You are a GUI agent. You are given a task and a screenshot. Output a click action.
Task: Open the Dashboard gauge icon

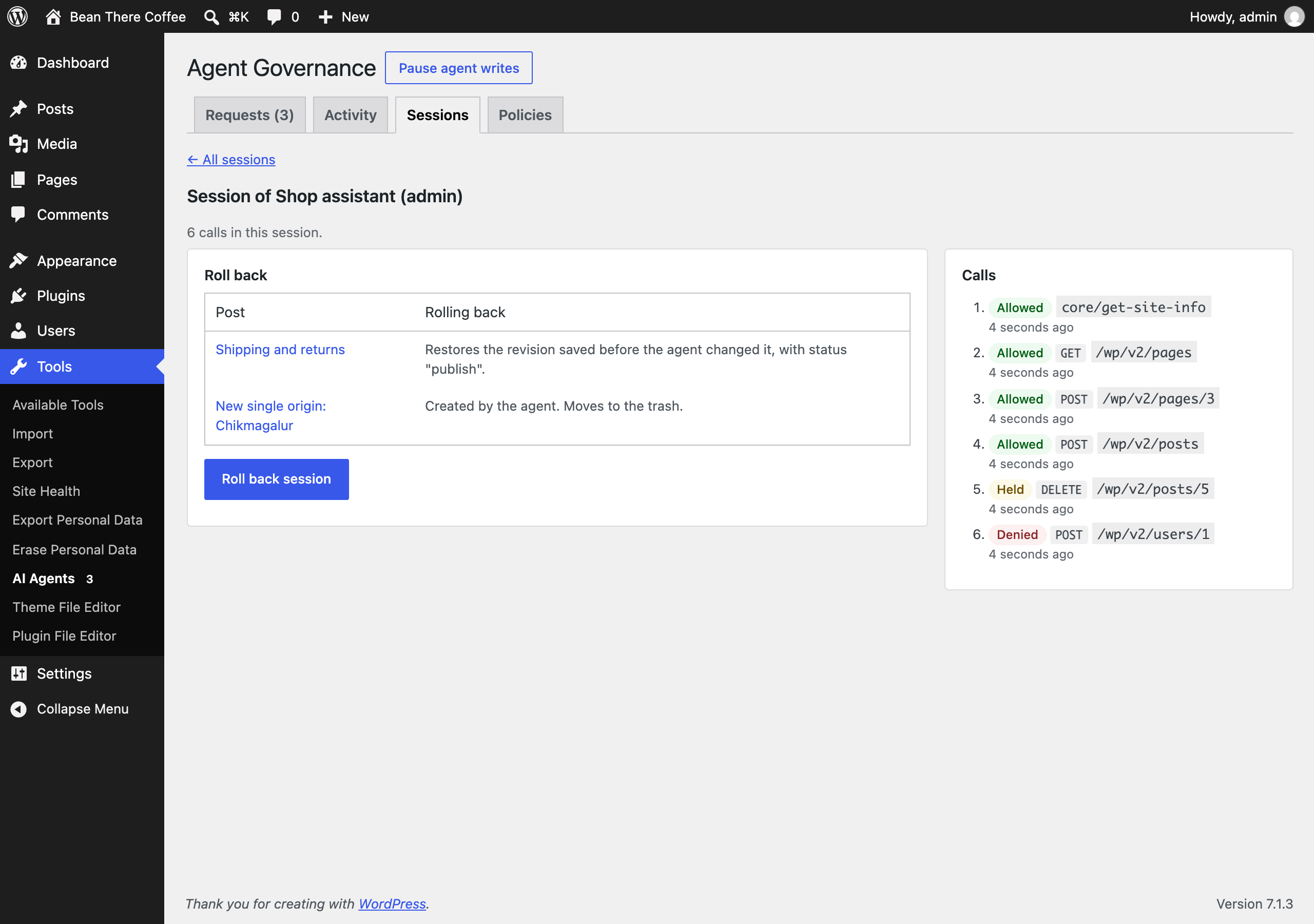[x=18, y=63]
